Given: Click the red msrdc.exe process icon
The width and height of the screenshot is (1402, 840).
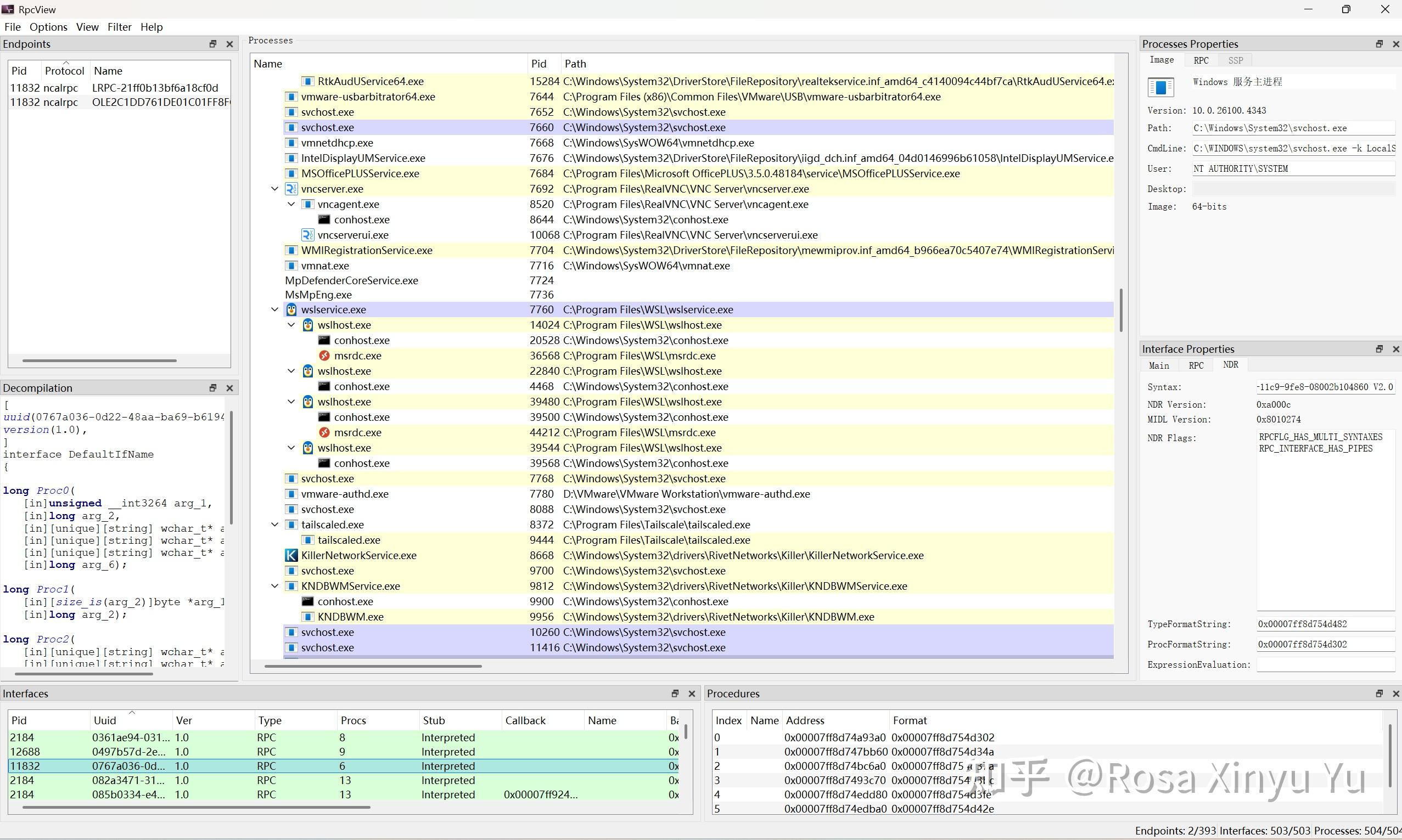Looking at the screenshot, I should 324,356.
